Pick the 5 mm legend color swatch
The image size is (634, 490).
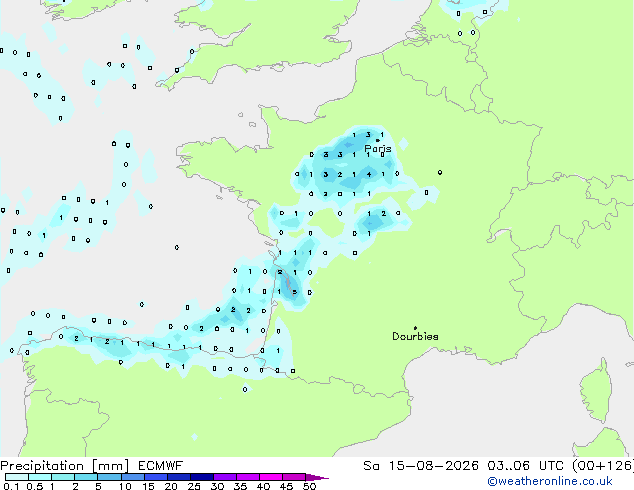pyautogui.click(x=109, y=477)
